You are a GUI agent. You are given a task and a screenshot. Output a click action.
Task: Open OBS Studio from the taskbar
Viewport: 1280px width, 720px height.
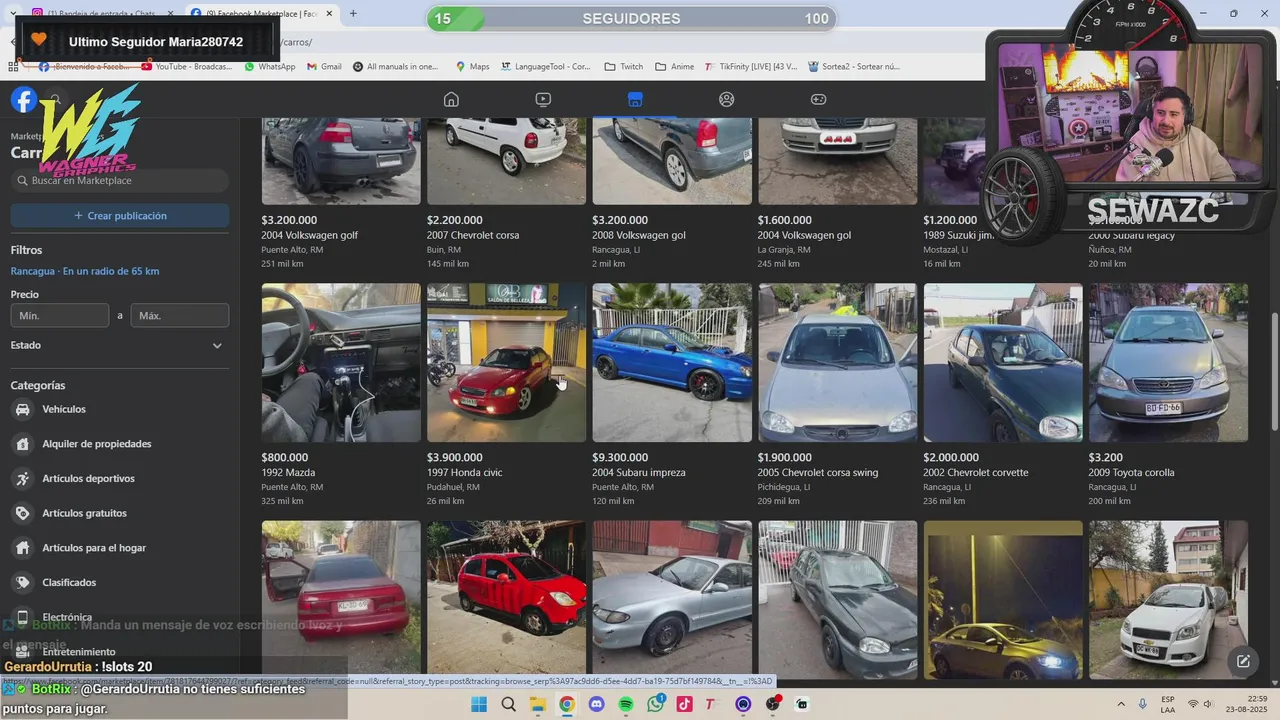772,704
